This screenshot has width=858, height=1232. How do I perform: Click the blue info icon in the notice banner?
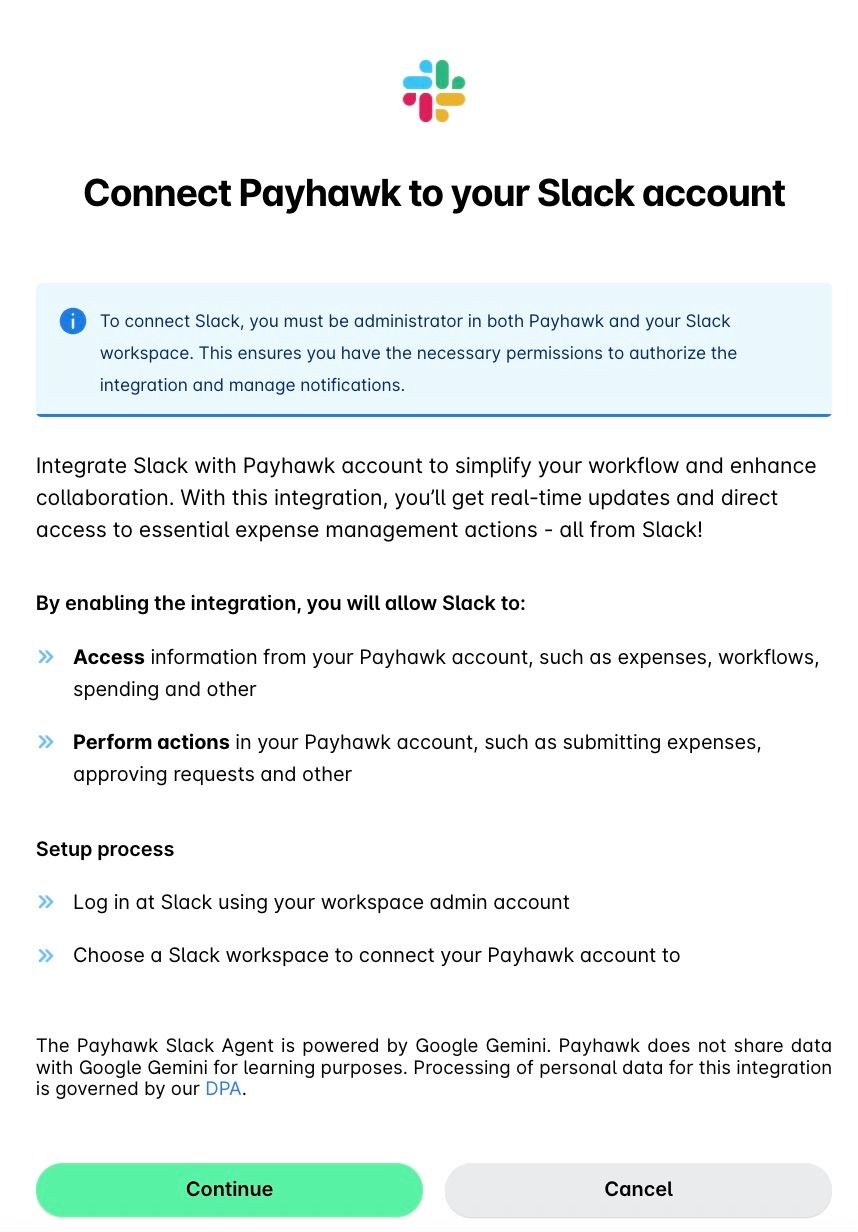coord(72,321)
